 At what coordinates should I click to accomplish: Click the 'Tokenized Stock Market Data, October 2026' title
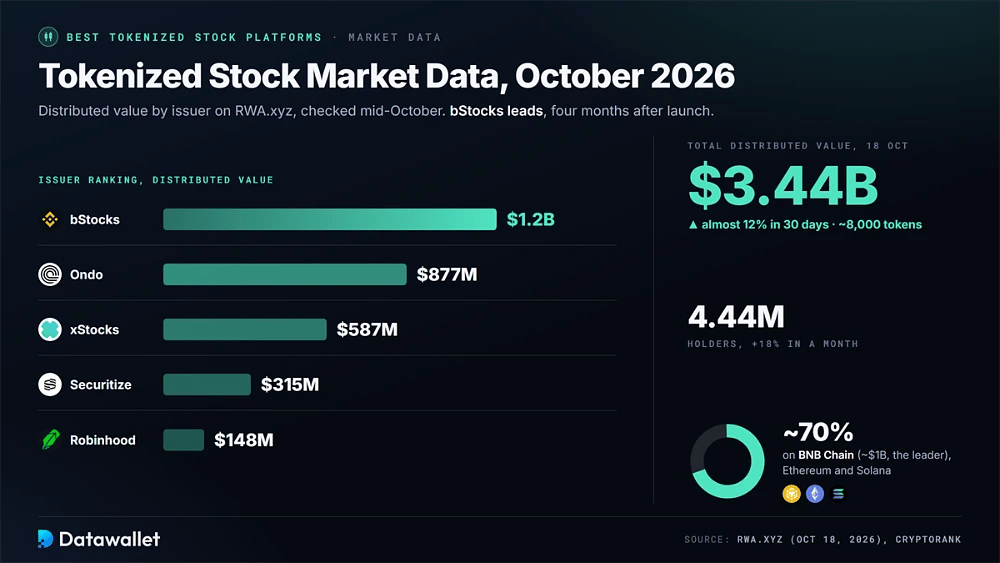(386, 76)
